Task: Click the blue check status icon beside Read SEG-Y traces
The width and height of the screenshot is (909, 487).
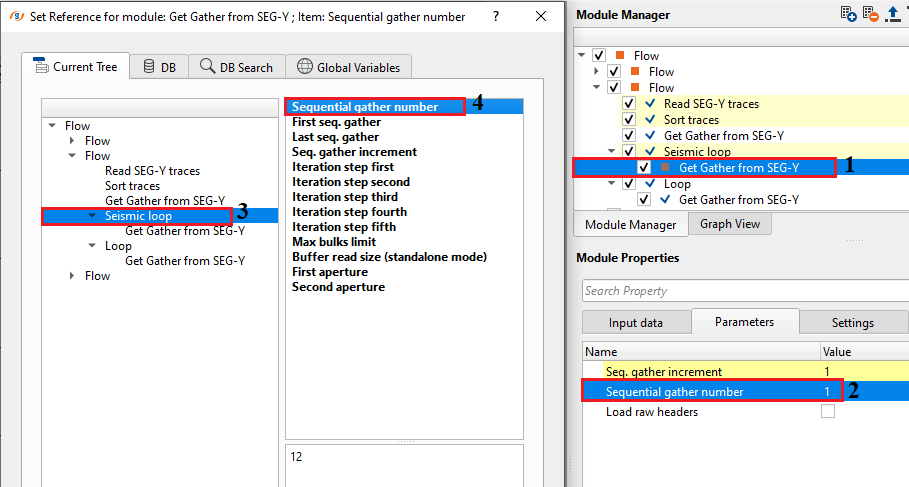Action: [x=650, y=104]
